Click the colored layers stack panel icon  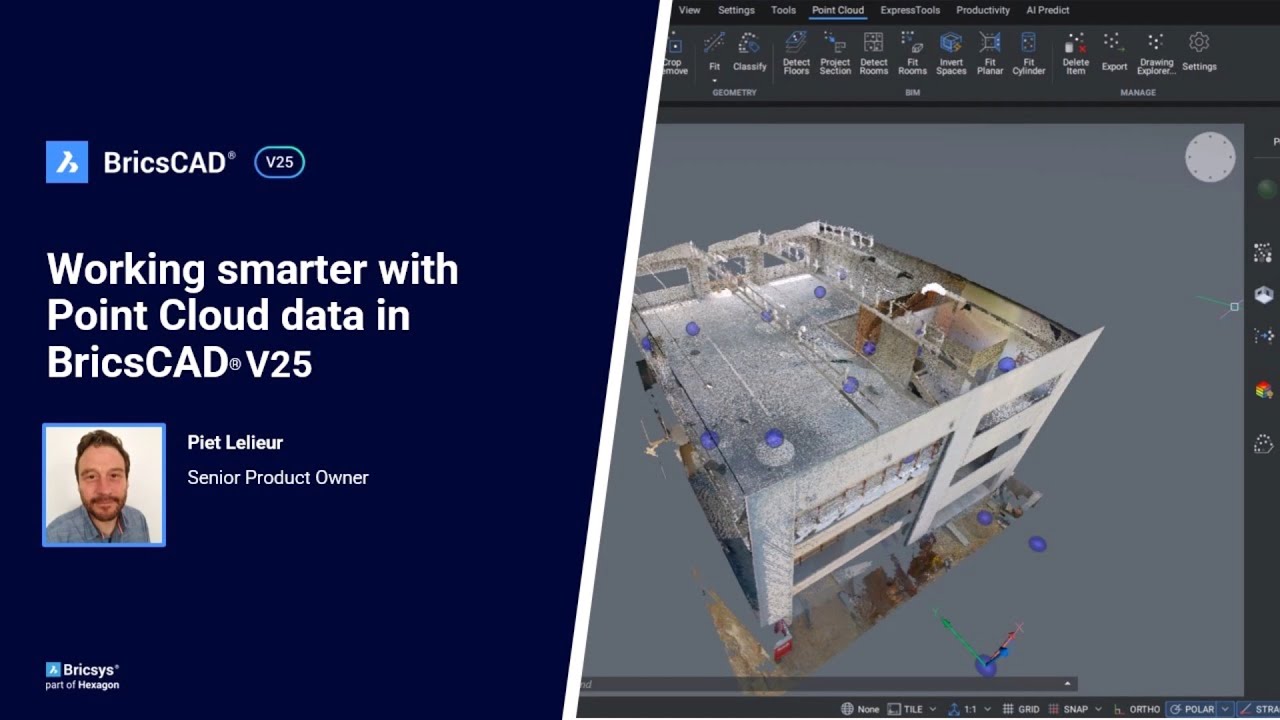pyautogui.click(x=1263, y=390)
